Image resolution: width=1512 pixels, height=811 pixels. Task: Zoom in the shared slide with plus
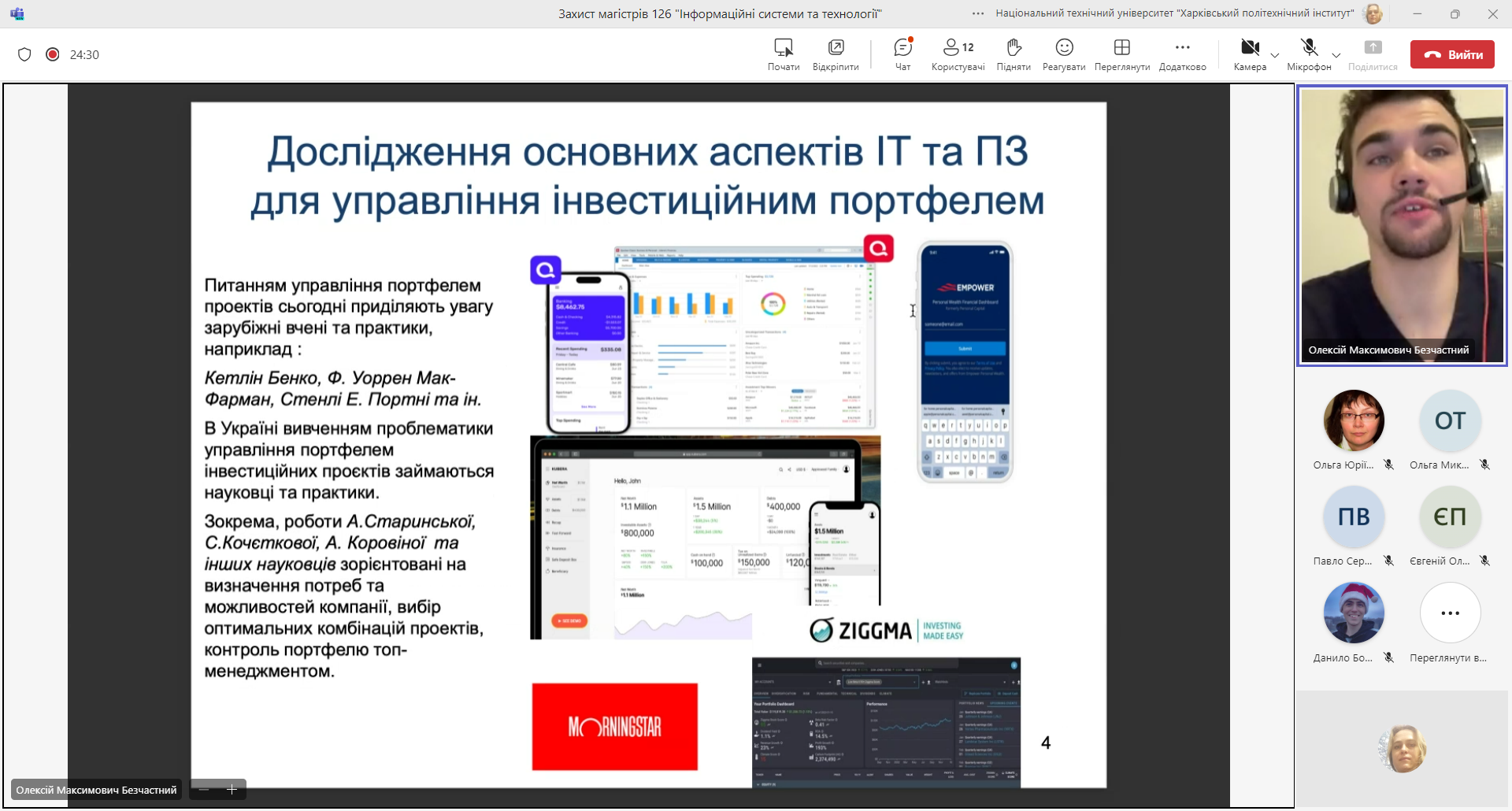tap(232, 790)
